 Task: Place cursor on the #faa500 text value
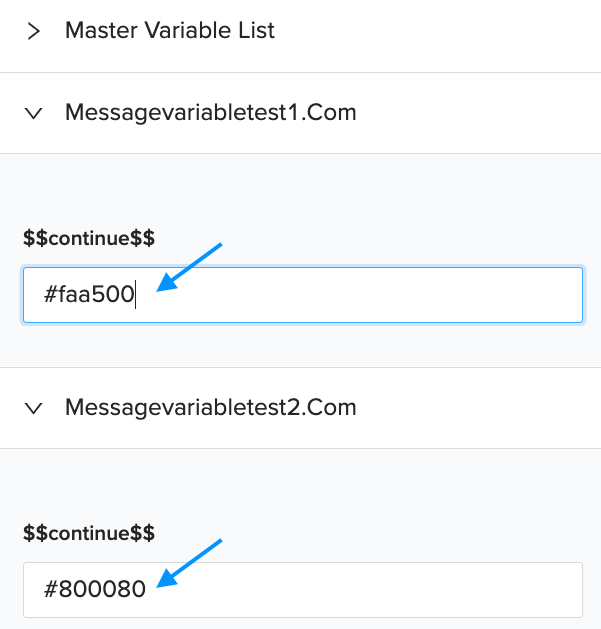(90, 296)
